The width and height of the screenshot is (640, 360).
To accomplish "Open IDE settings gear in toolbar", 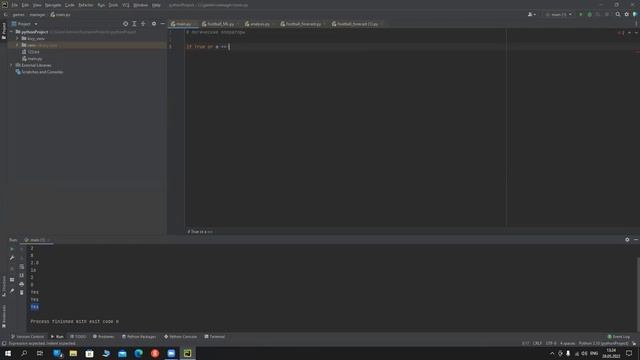I will tap(627, 14).
